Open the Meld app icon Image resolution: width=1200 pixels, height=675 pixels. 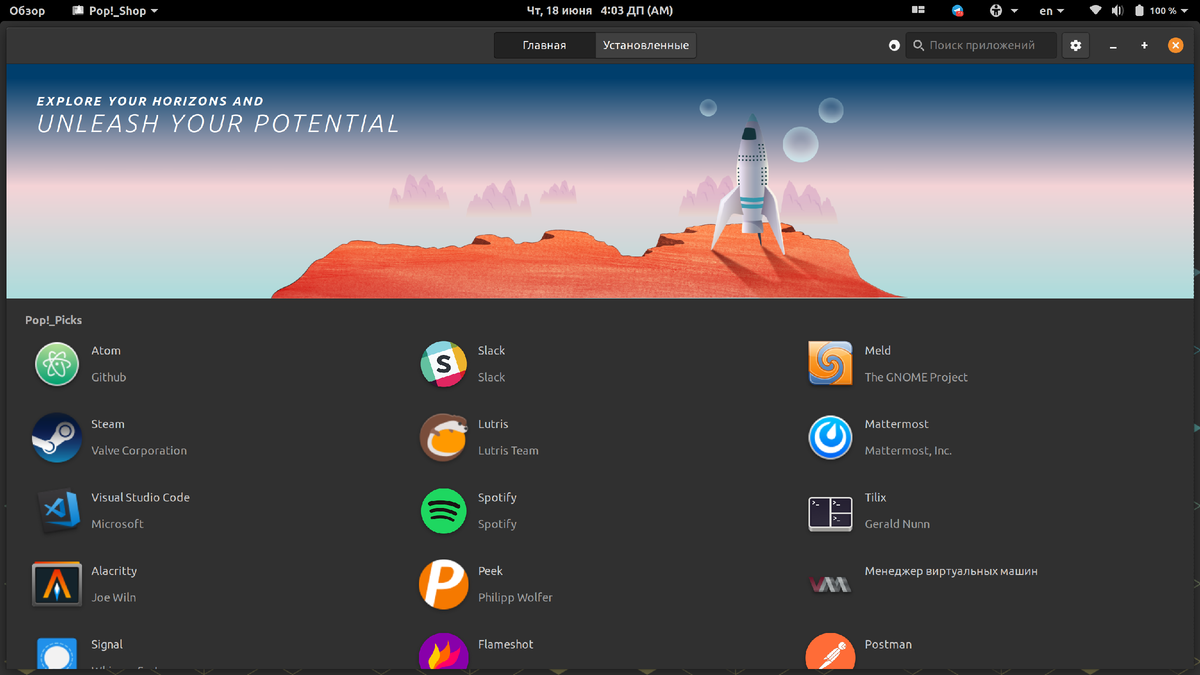(x=830, y=364)
